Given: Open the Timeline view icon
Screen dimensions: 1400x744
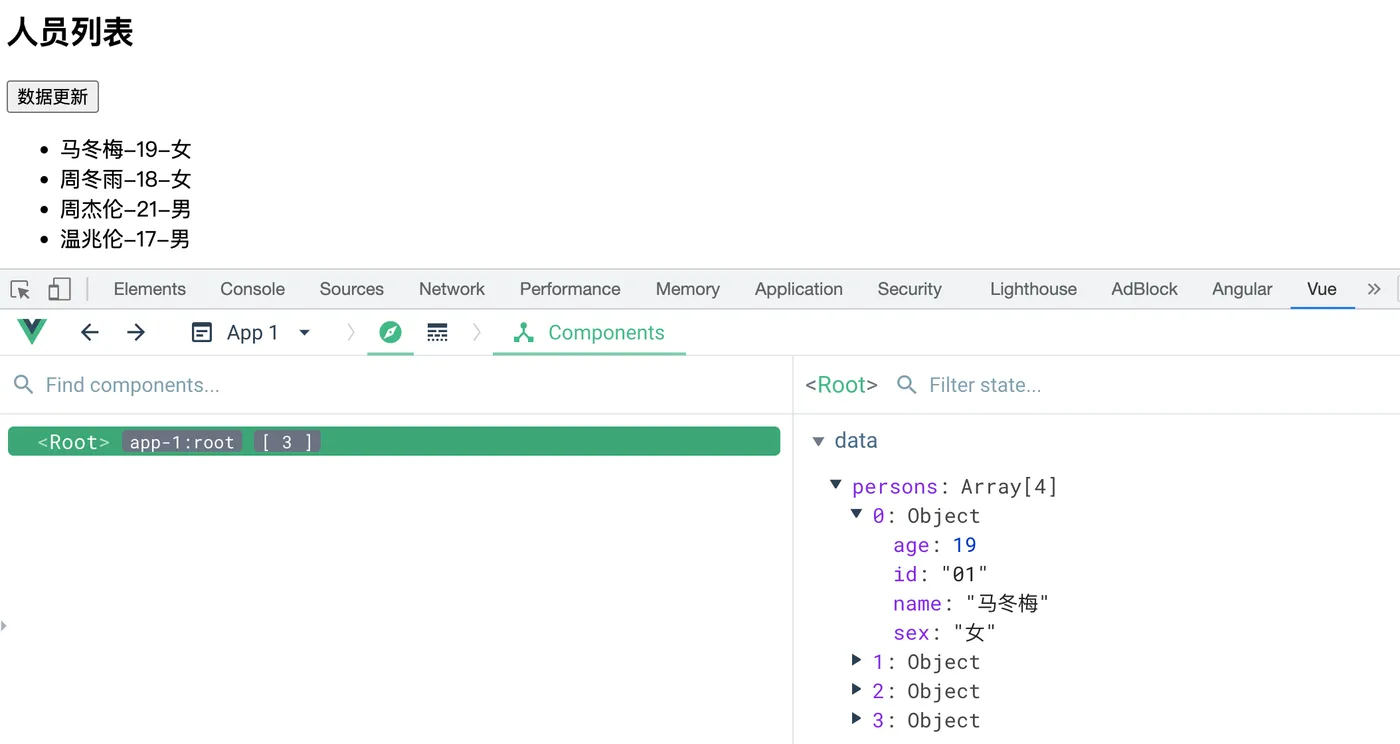Looking at the screenshot, I should [437, 333].
